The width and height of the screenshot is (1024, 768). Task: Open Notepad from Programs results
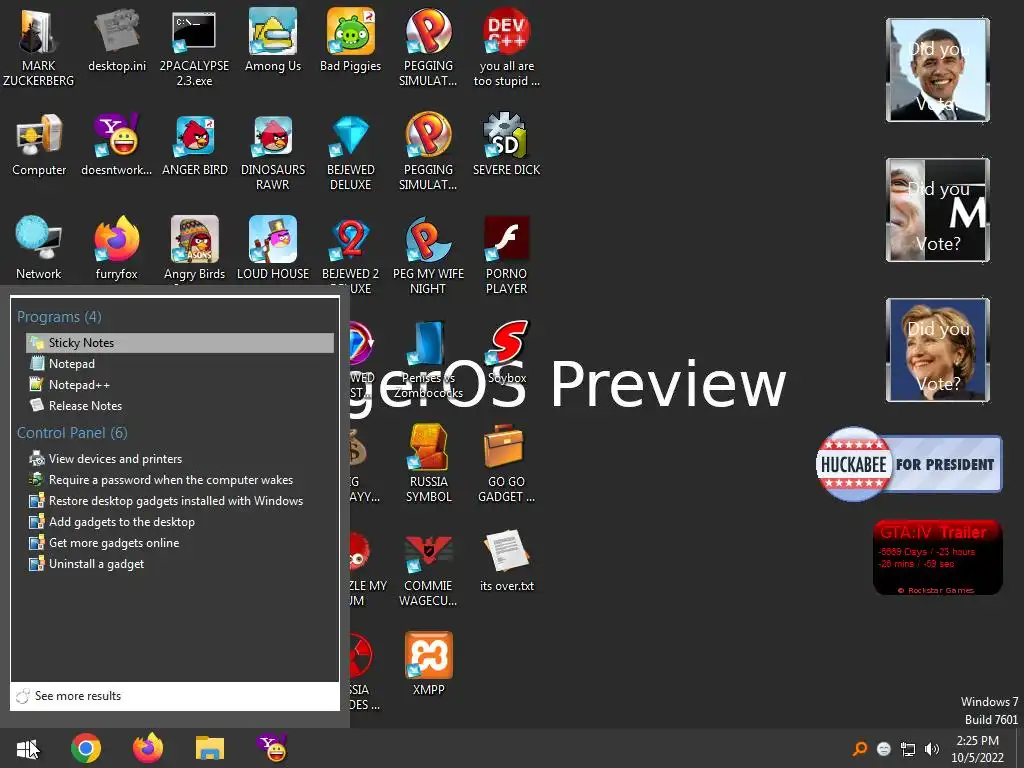(x=180, y=364)
